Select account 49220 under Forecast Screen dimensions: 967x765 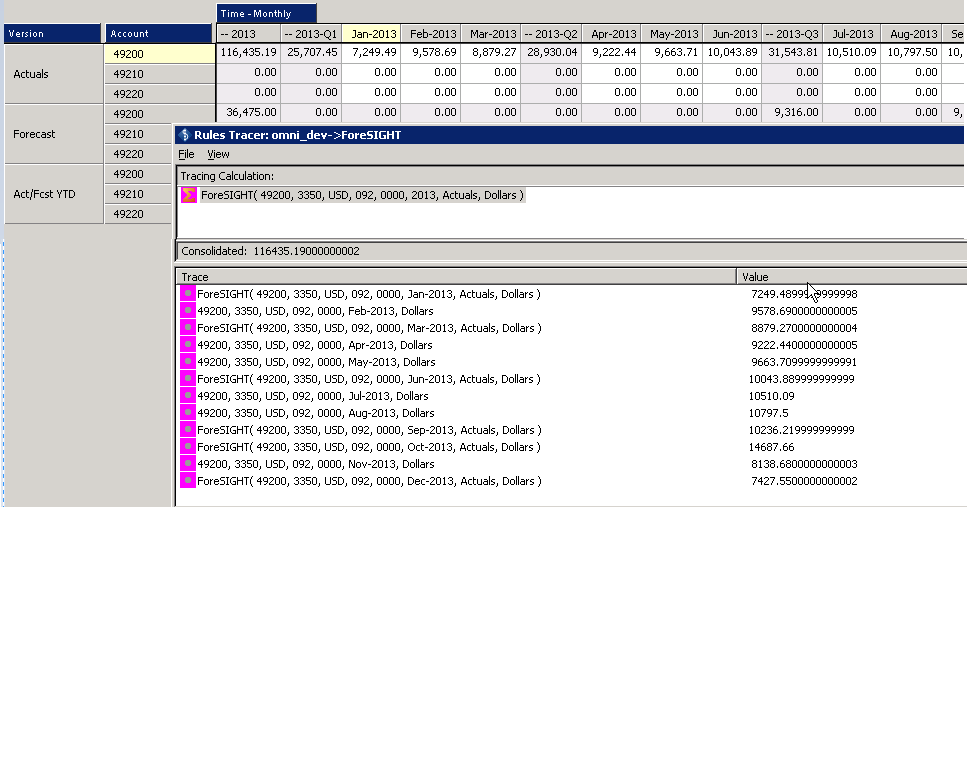tap(138, 154)
